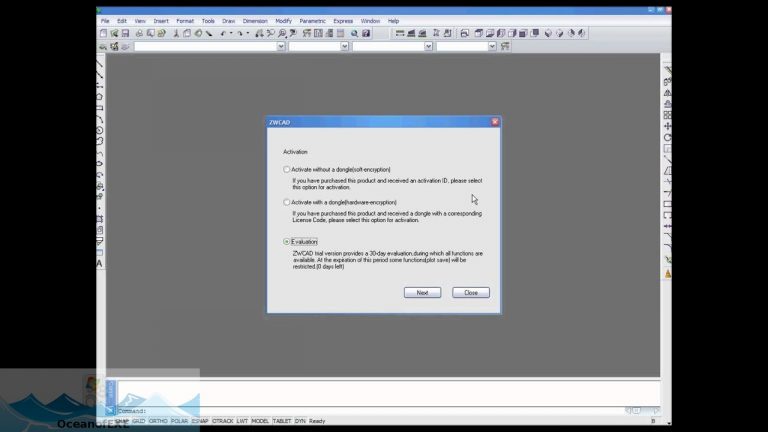
Task: Toggle ESNAP in the status bar
Action: (200, 421)
